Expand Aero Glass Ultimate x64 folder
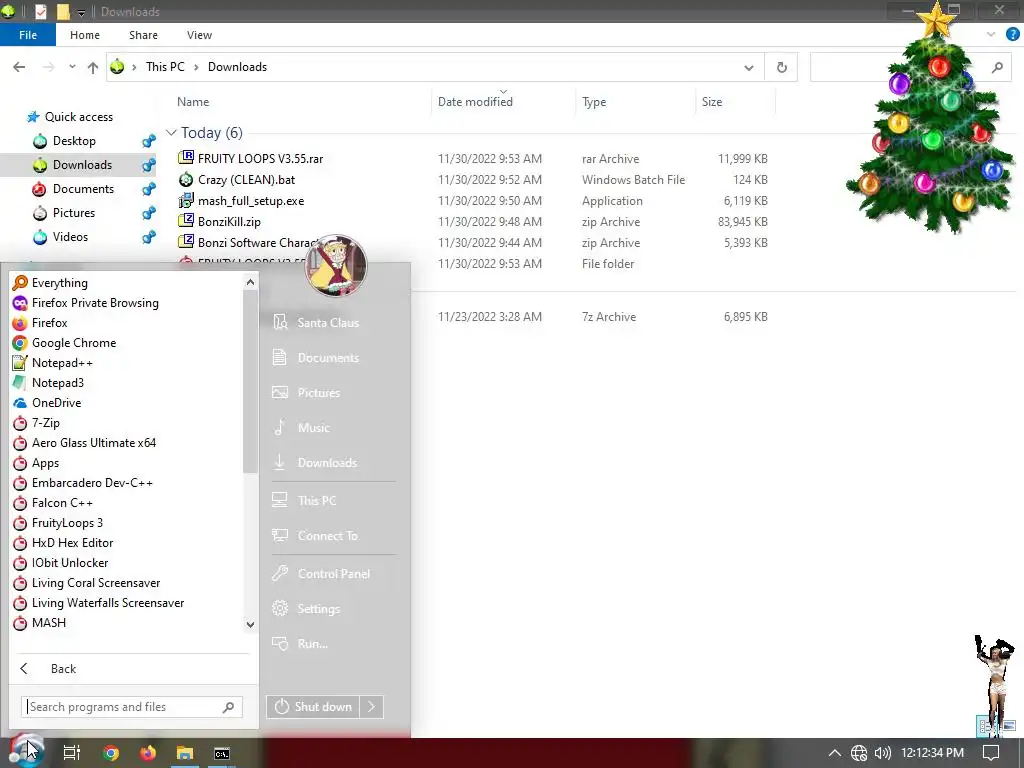Image resolution: width=1024 pixels, height=768 pixels. [x=84, y=443]
